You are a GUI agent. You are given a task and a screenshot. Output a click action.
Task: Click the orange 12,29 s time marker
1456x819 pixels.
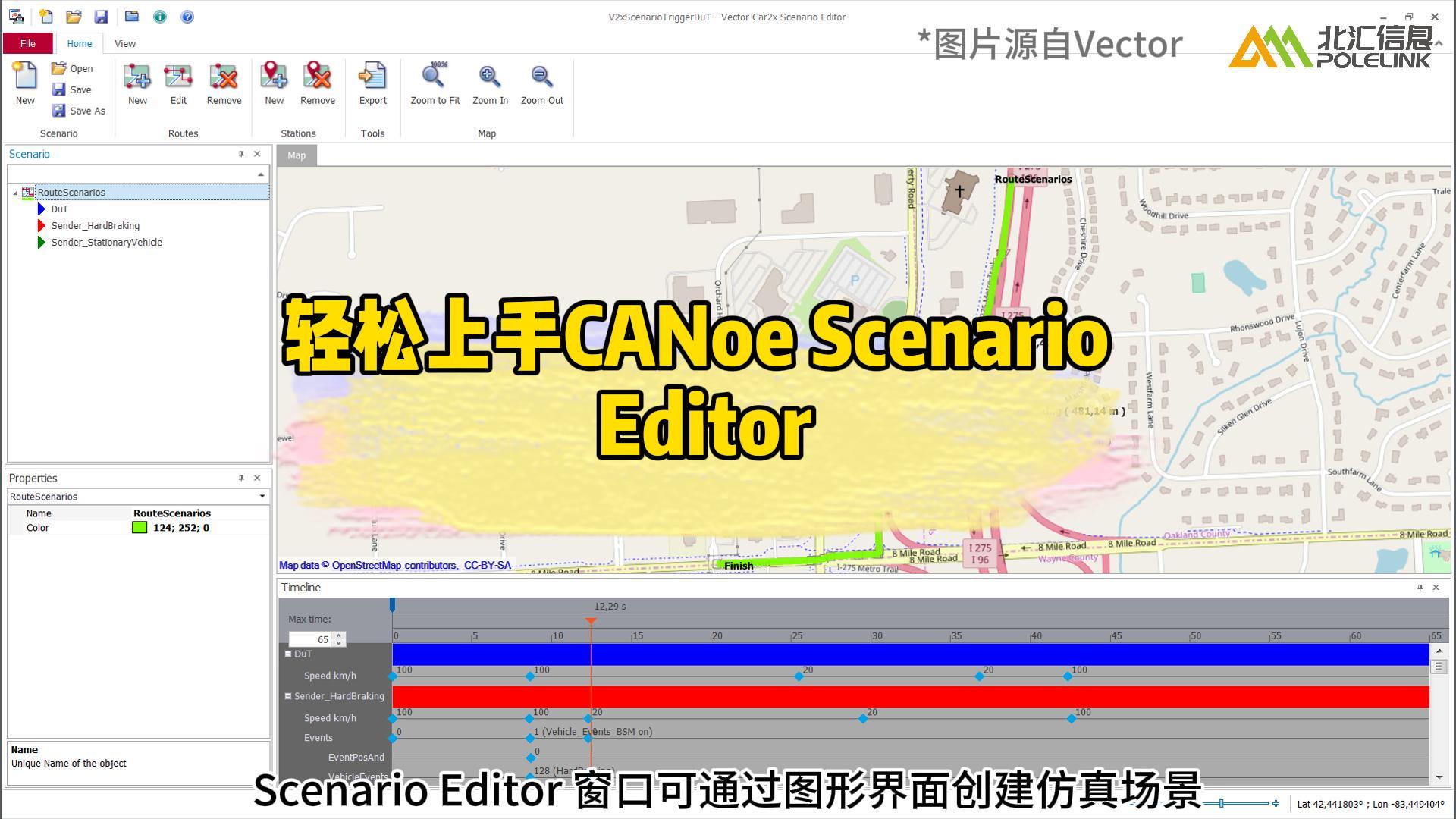591,620
